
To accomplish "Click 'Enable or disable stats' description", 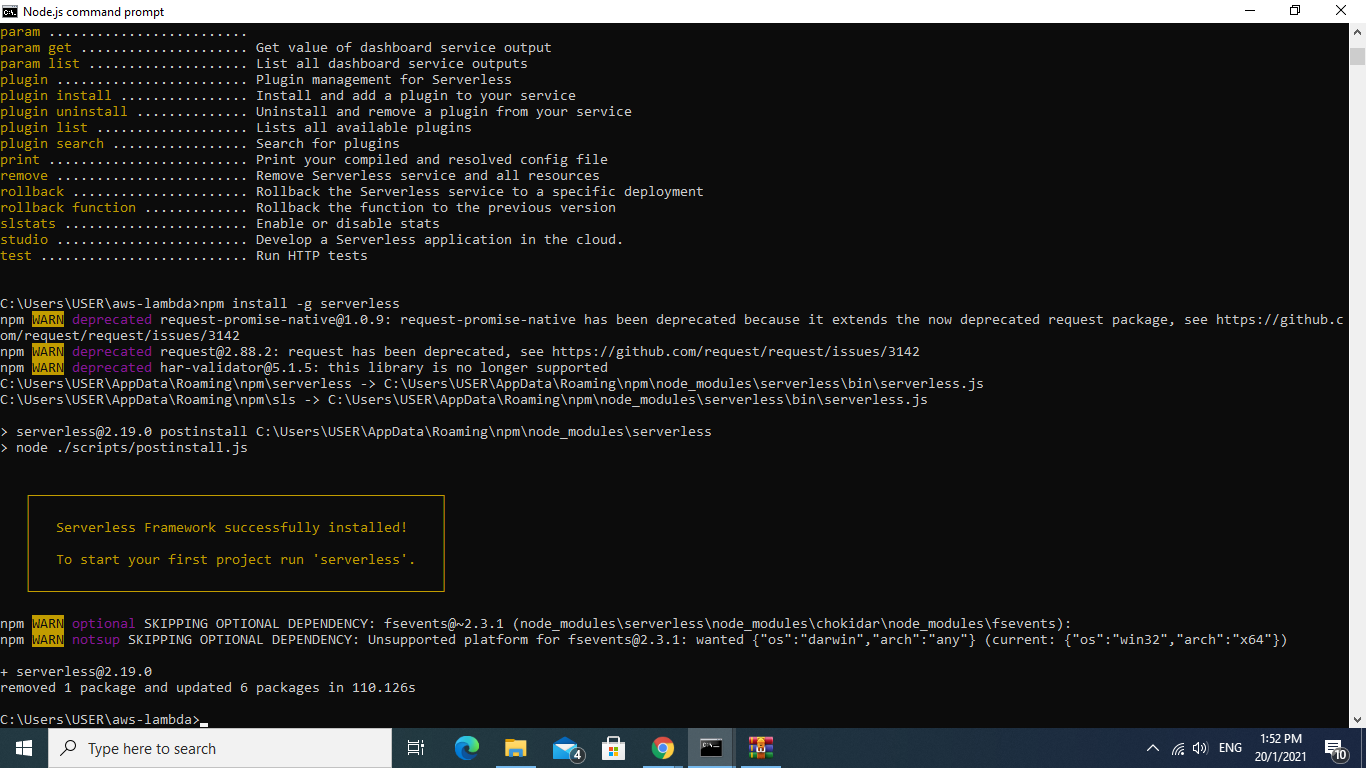I will 348,223.
